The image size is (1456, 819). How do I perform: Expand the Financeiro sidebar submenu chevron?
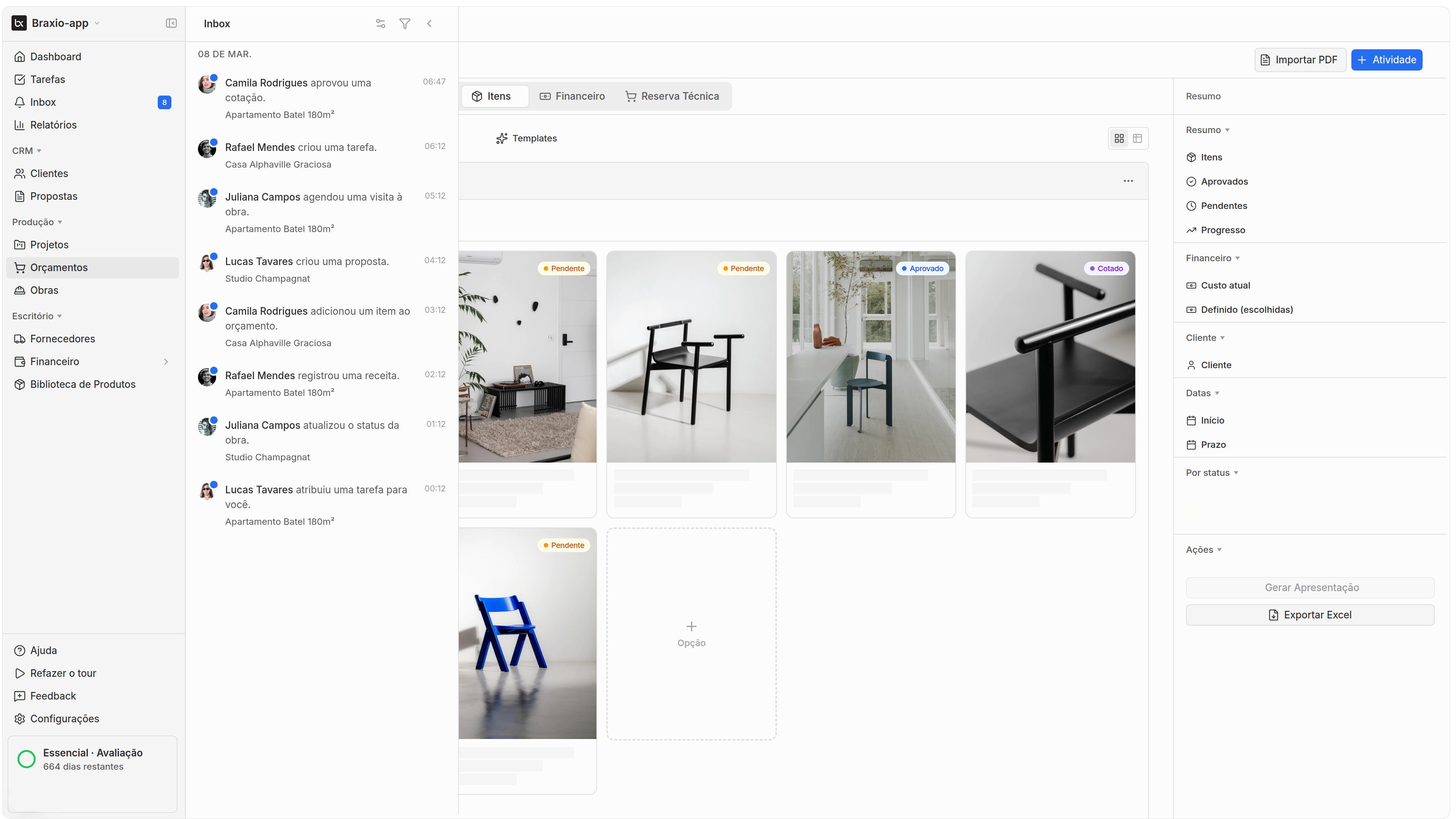pyautogui.click(x=166, y=362)
